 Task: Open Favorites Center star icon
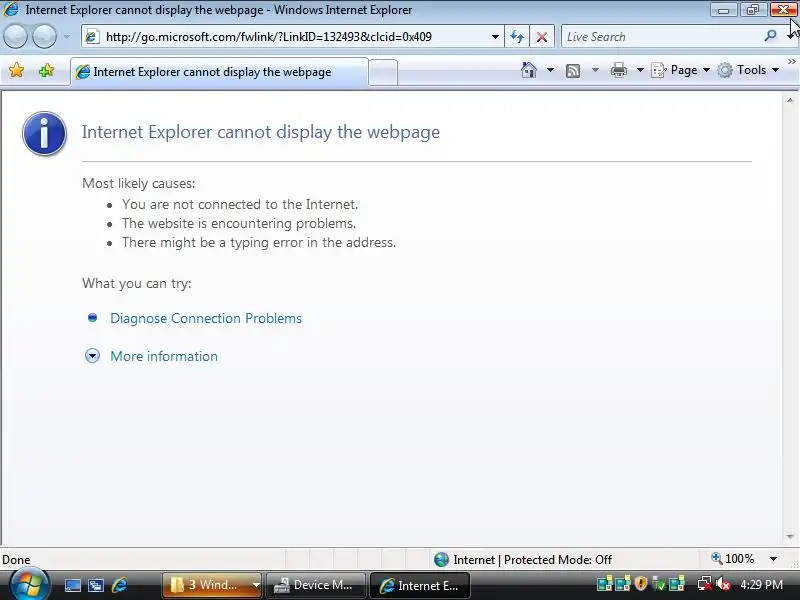(16, 70)
